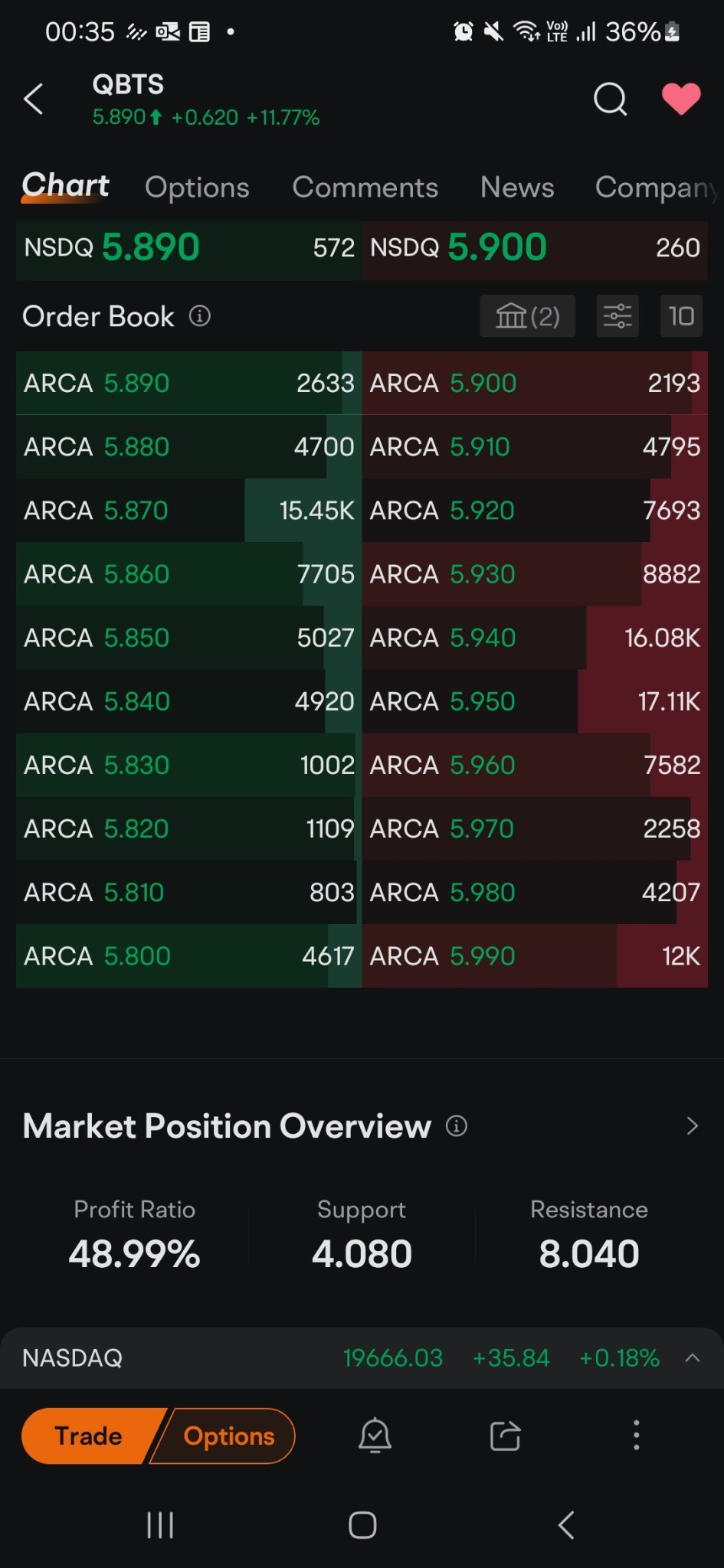Viewport: 724px width, 1568px height.
Task: Switch to the Comments tab
Action: click(x=365, y=188)
